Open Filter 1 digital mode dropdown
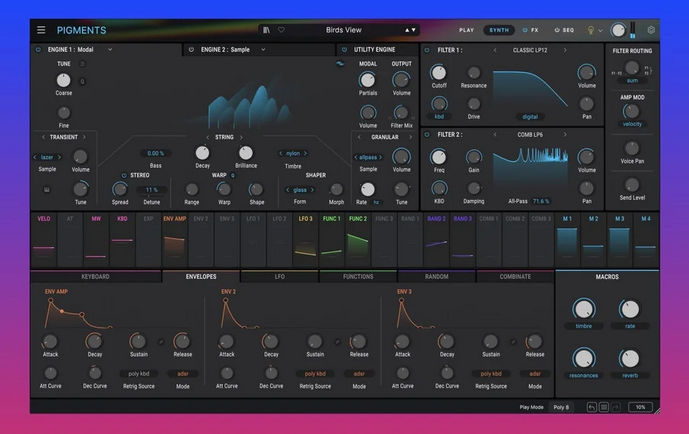The width and height of the screenshot is (689, 434). point(530,116)
